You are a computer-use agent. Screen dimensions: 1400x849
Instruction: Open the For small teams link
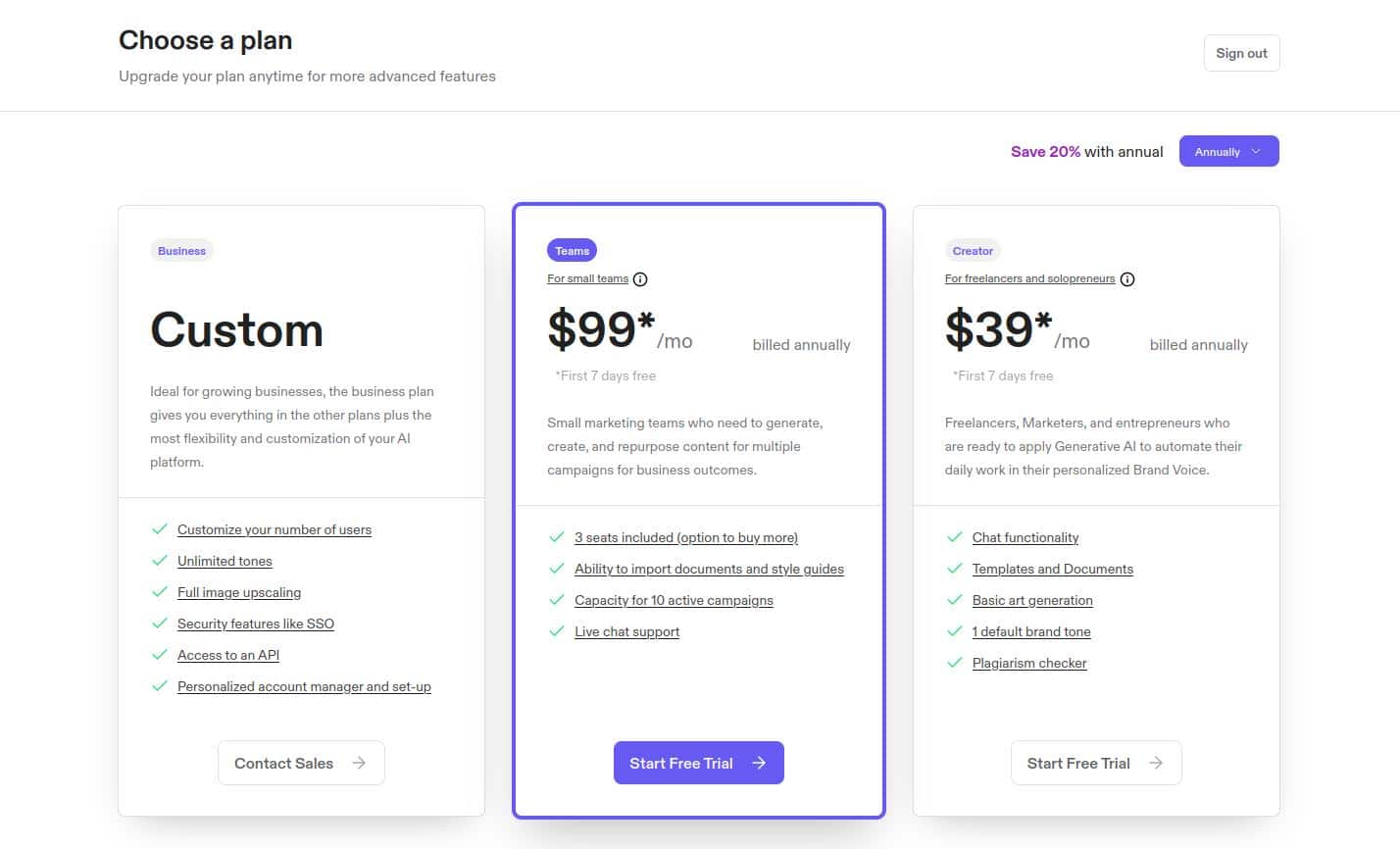[587, 278]
